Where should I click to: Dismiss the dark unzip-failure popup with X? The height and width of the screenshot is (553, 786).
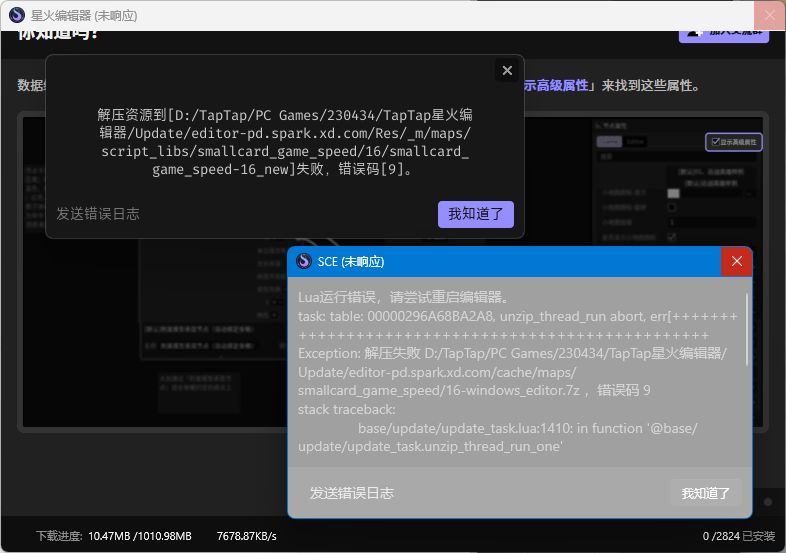[x=507, y=71]
